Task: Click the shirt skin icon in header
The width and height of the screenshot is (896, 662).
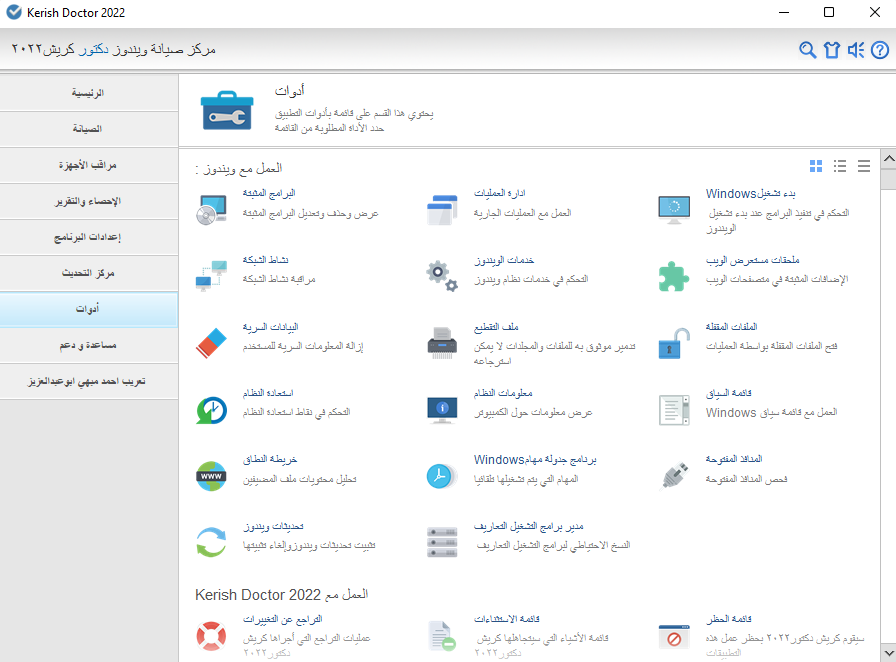Action: (831, 50)
